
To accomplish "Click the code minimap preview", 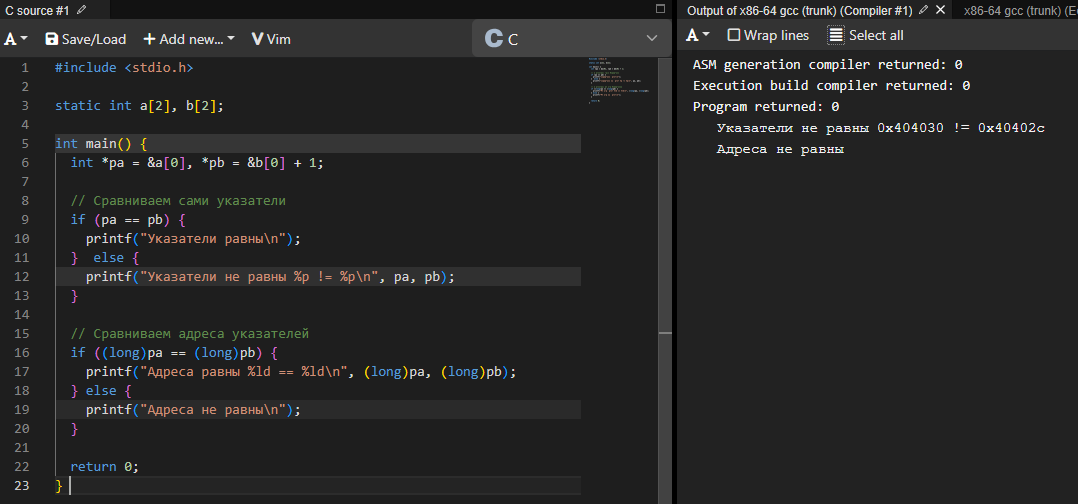I will point(619,80).
